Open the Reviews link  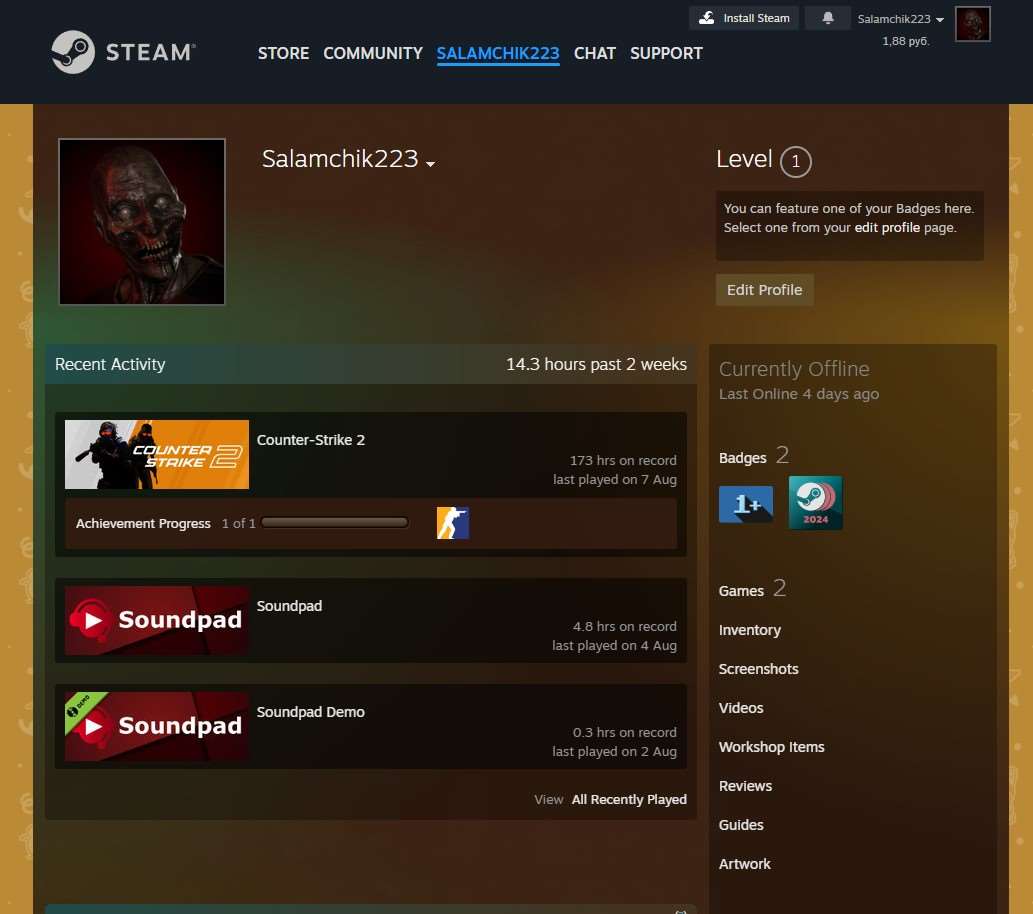tap(745, 785)
